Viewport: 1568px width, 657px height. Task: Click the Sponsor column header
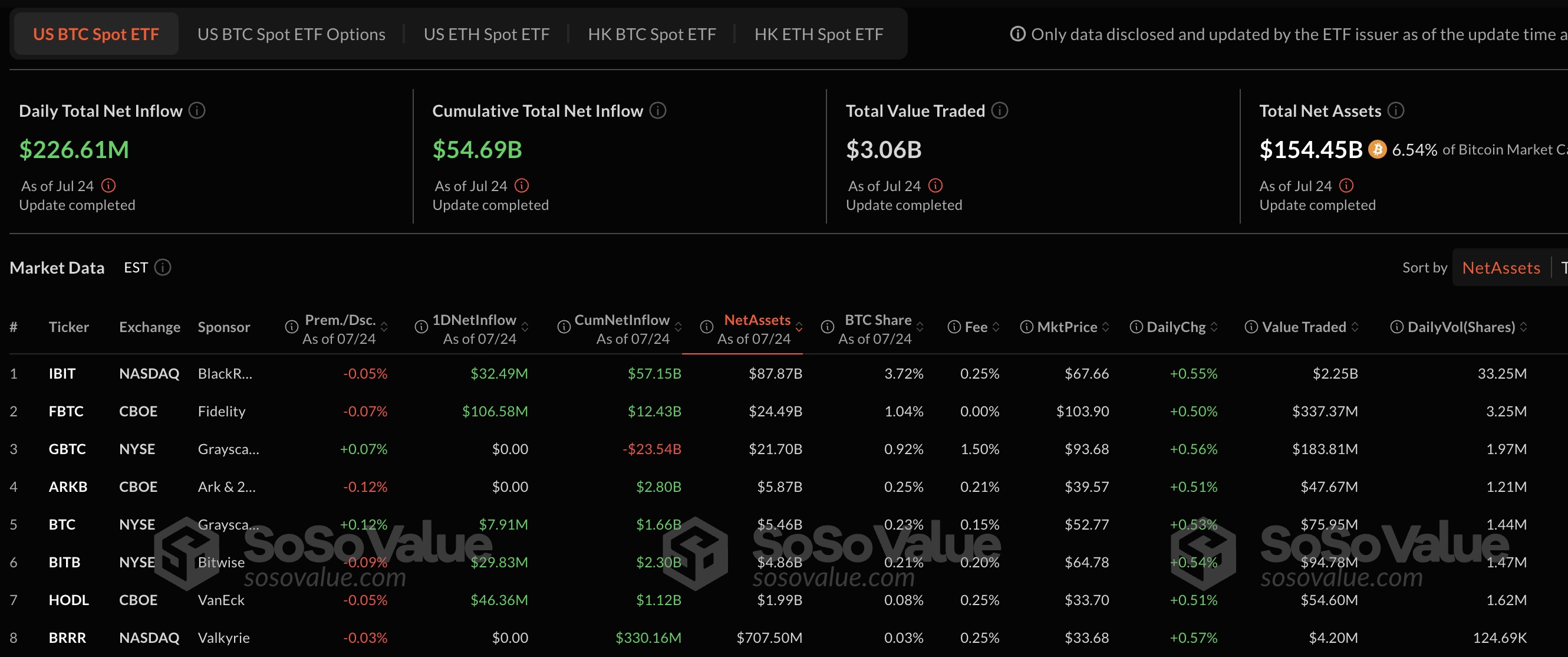coord(223,327)
